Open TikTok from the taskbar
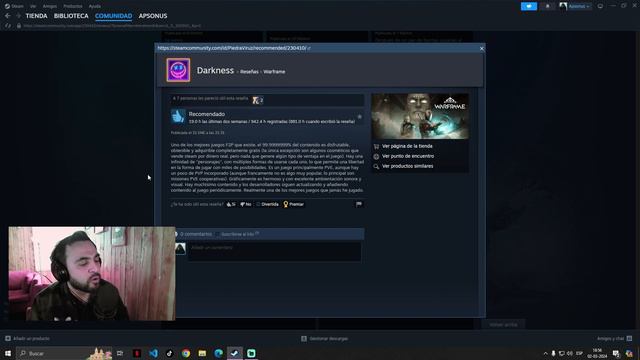The height and width of the screenshot is (360, 640). [x=169, y=353]
